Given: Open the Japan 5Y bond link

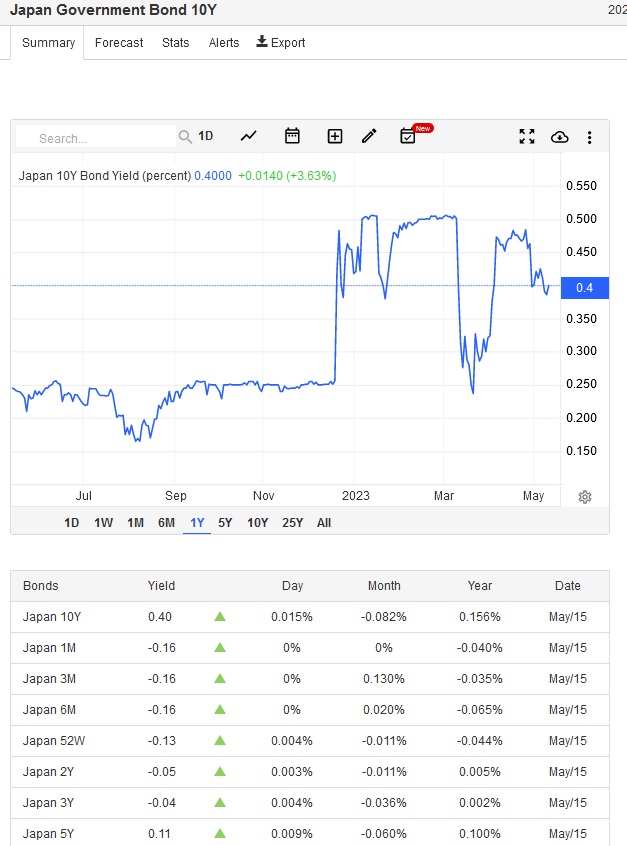Looking at the screenshot, I should (x=48, y=834).
